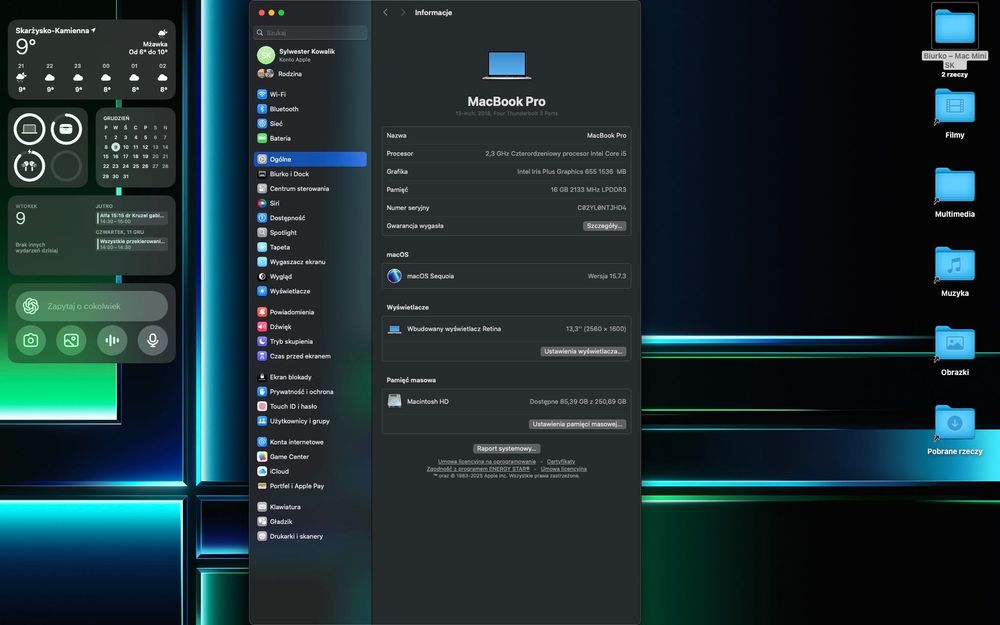Click the voice waveform button in ChatGPT widget
This screenshot has height=625, width=1000.
[x=112, y=341]
